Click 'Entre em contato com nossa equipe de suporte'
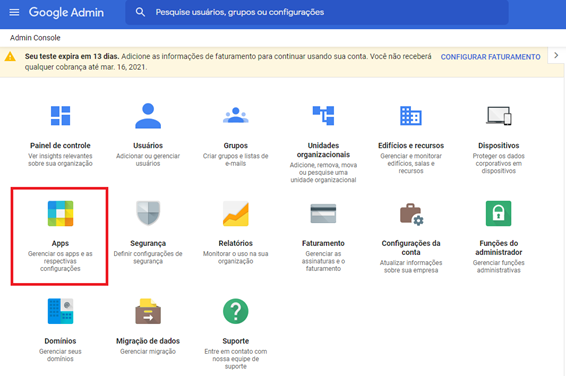This screenshot has width=566, height=376. pyautogui.click(x=236, y=359)
